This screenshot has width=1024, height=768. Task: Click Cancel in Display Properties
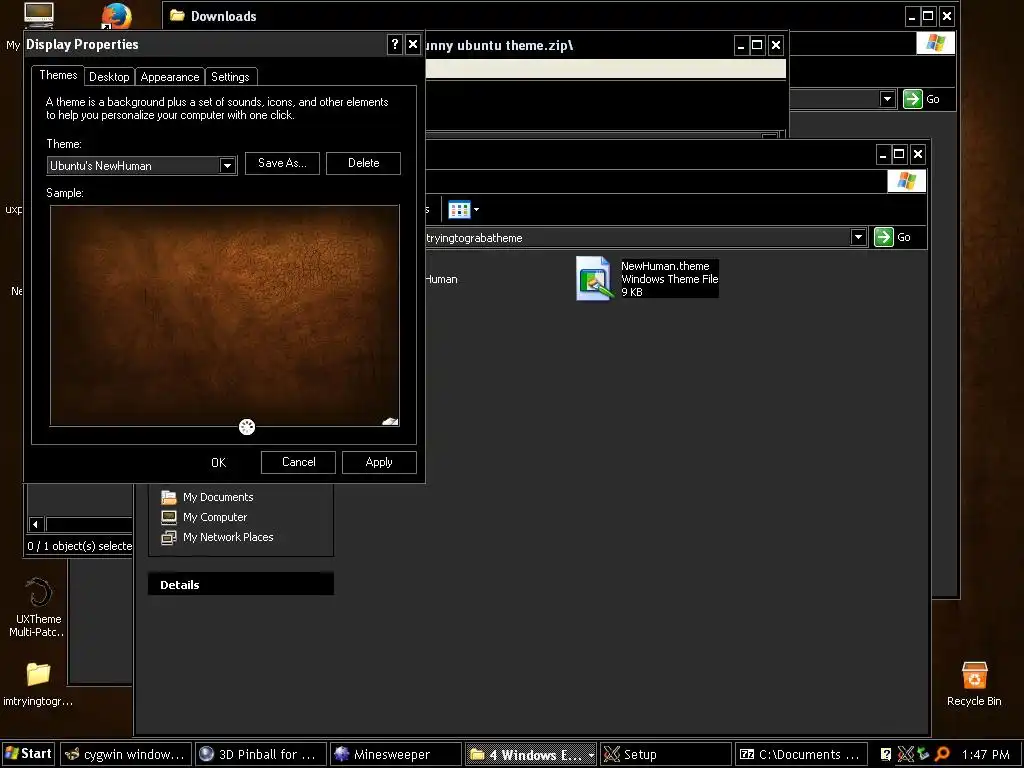(298, 462)
